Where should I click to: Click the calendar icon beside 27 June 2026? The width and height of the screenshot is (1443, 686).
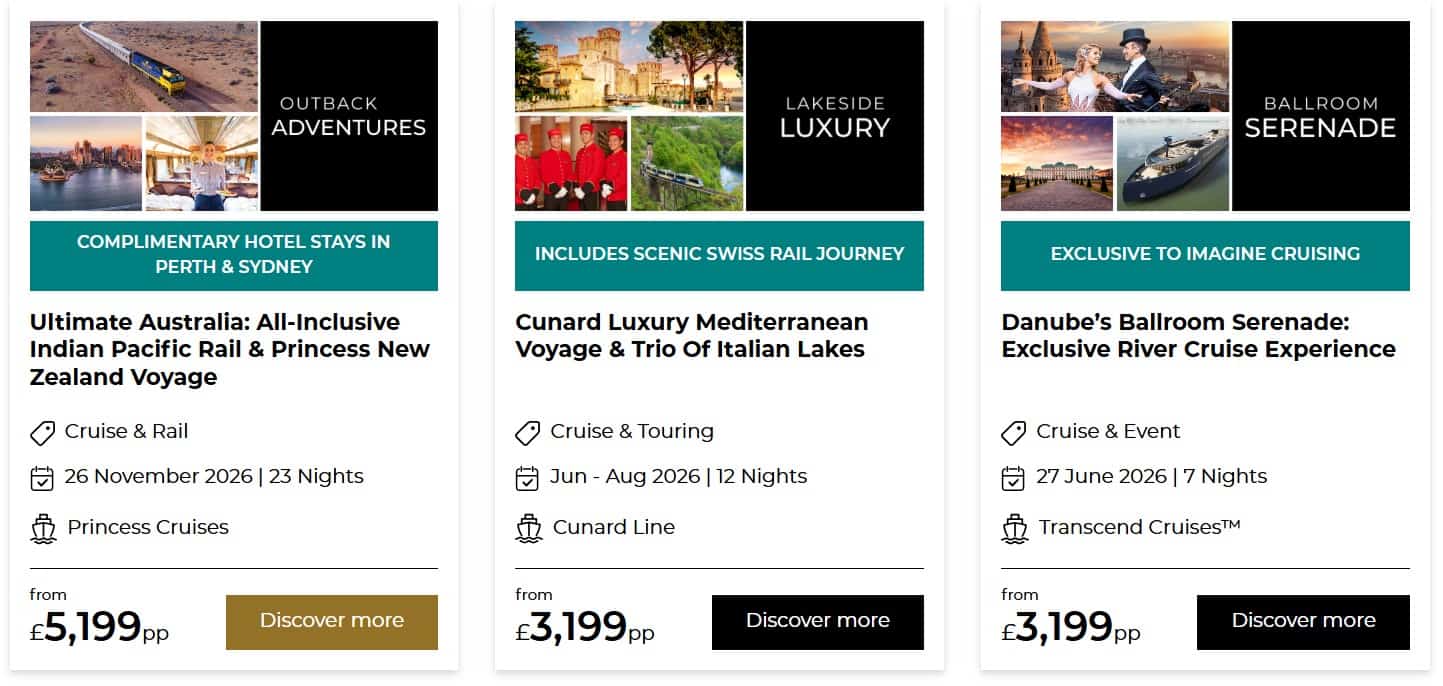1013,478
